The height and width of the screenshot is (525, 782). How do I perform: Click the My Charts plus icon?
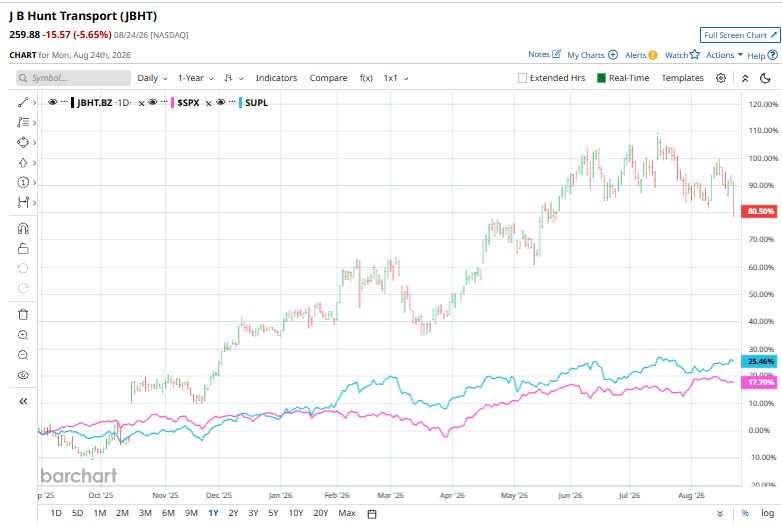click(613, 55)
